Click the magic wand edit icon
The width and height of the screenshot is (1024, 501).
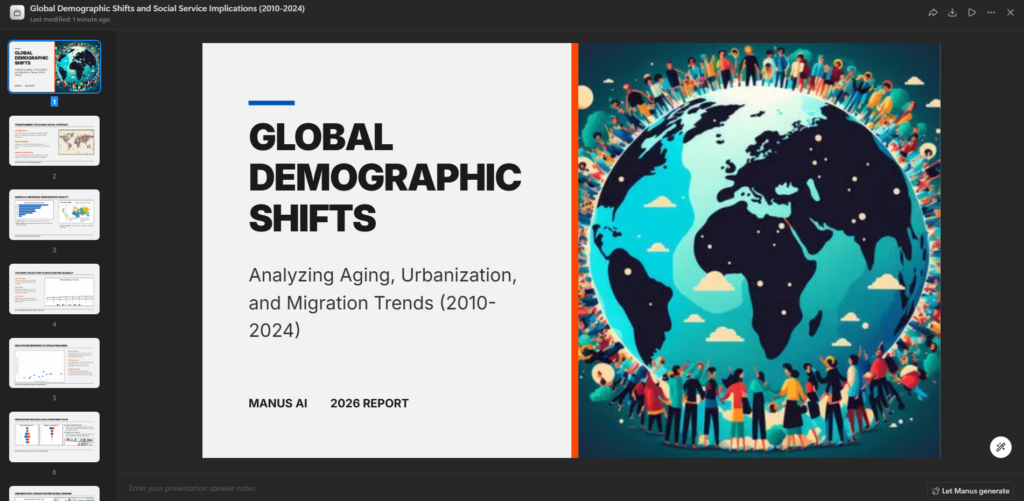[x=1000, y=447]
